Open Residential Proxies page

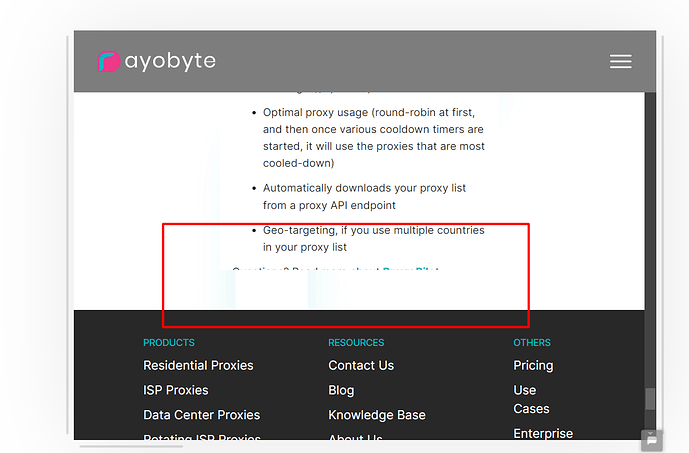(x=198, y=365)
